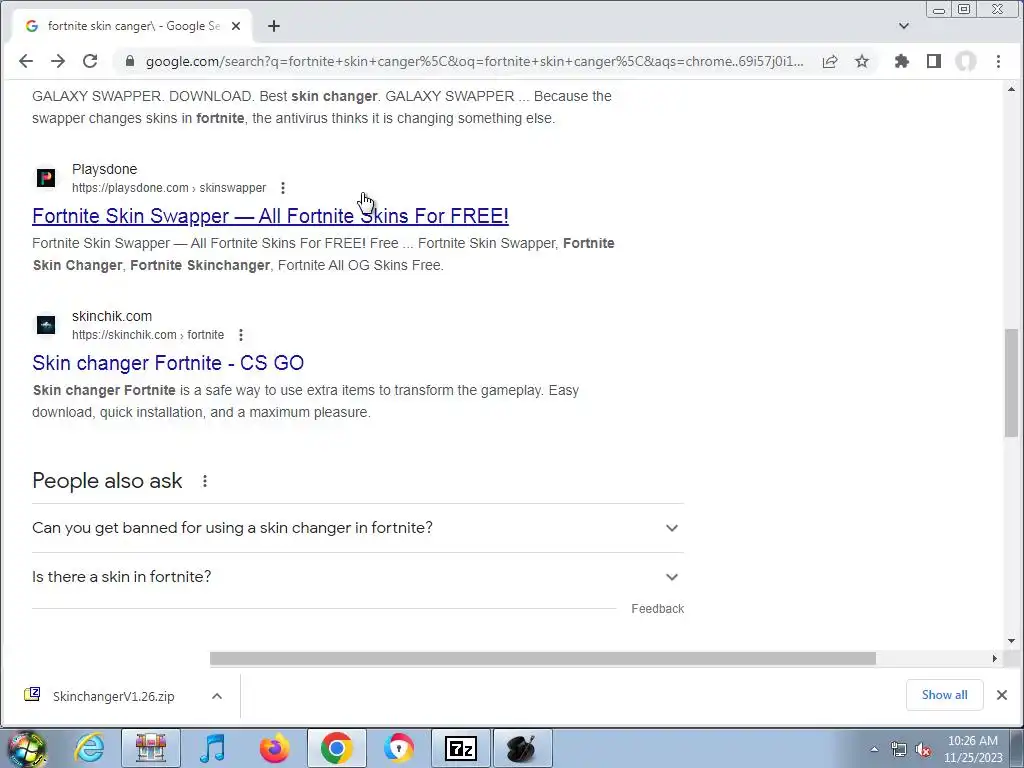Screen dimensions: 1024x768
Task: Launch Internet Explorer from taskbar
Action: pyautogui.click(x=89, y=748)
